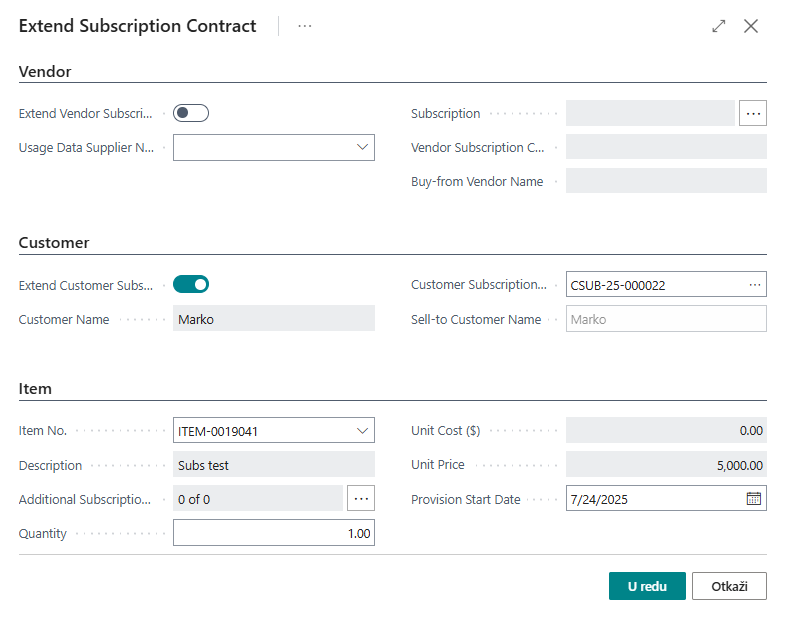Image resolution: width=786 pixels, height=620 pixels.
Task: Close the Extend Subscription Contract dialog
Action: click(751, 26)
